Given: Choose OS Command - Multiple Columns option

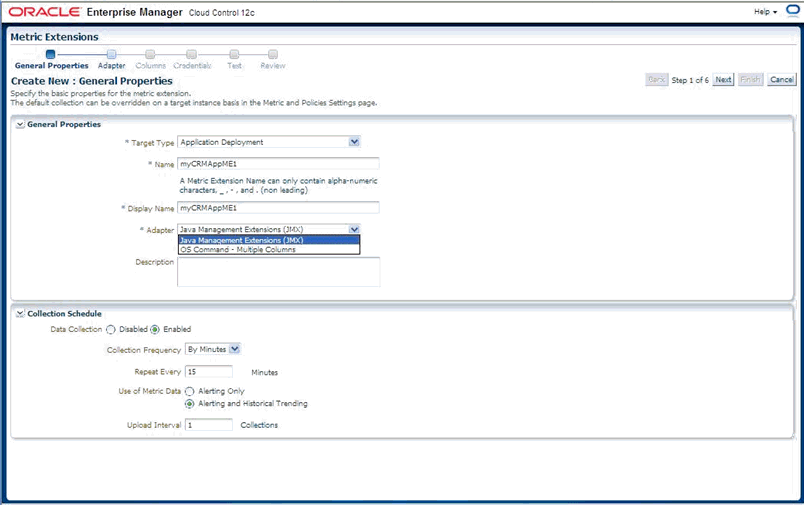Looking at the screenshot, I should [269, 249].
